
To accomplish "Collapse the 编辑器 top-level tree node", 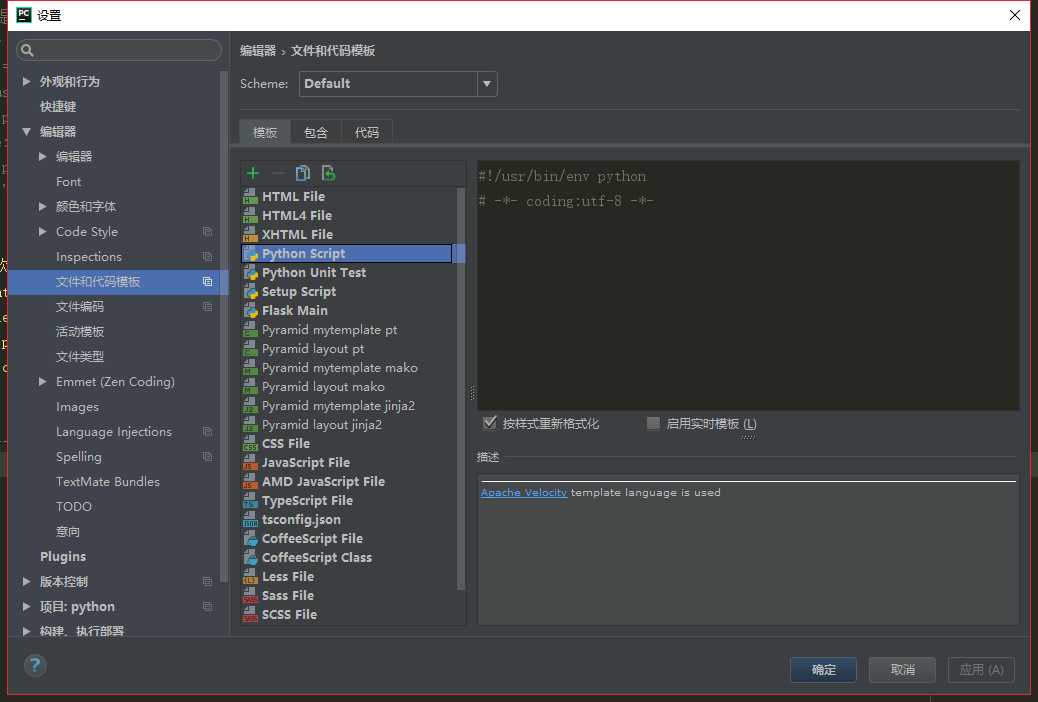I will [26, 132].
